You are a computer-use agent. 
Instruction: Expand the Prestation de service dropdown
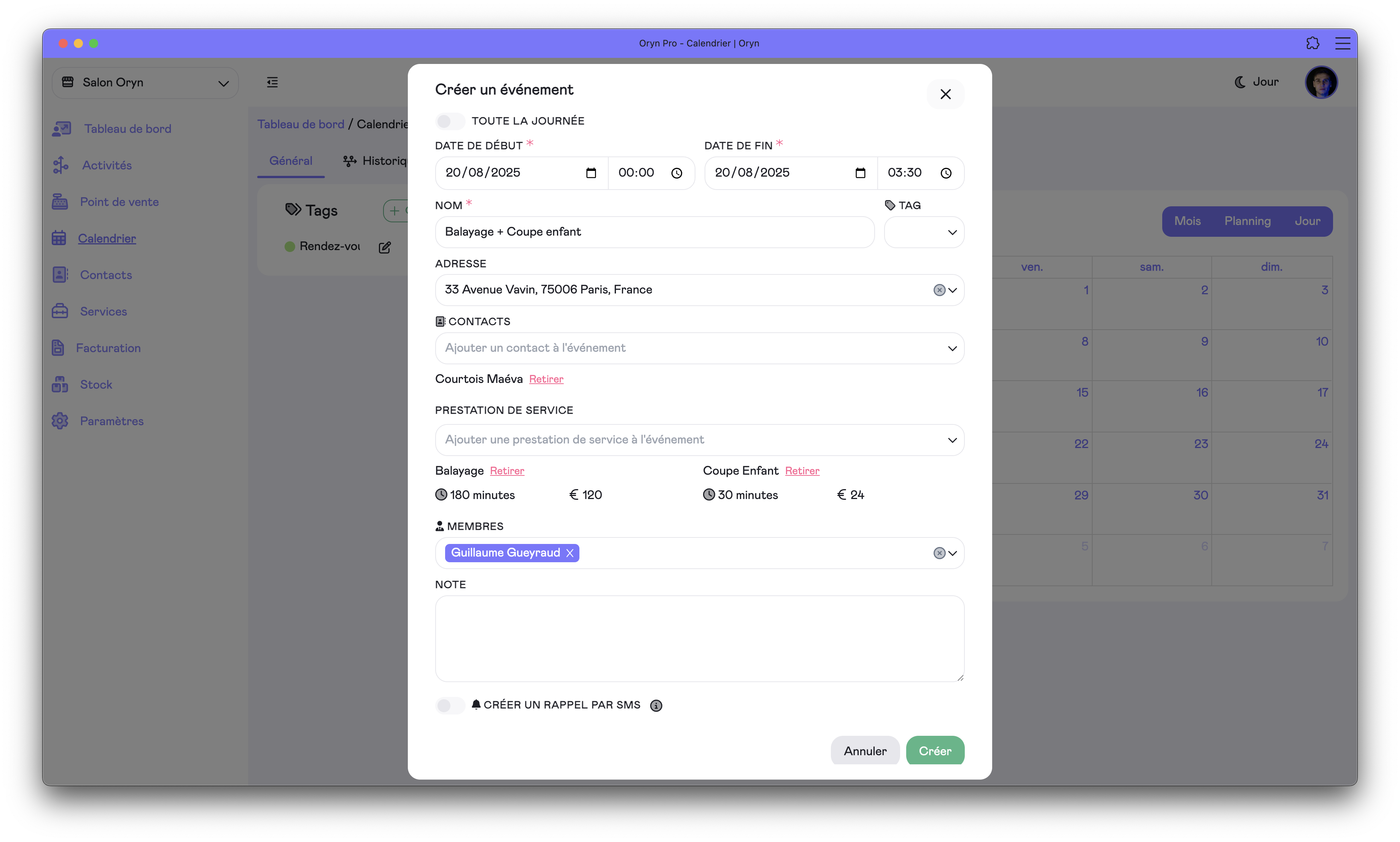click(952, 440)
